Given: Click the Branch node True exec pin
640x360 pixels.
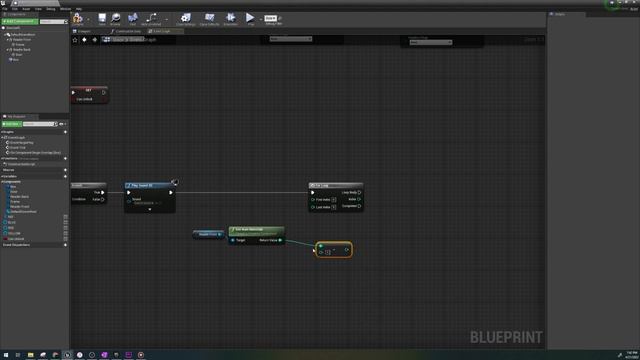Looking at the screenshot, I should (x=102, y=192).
